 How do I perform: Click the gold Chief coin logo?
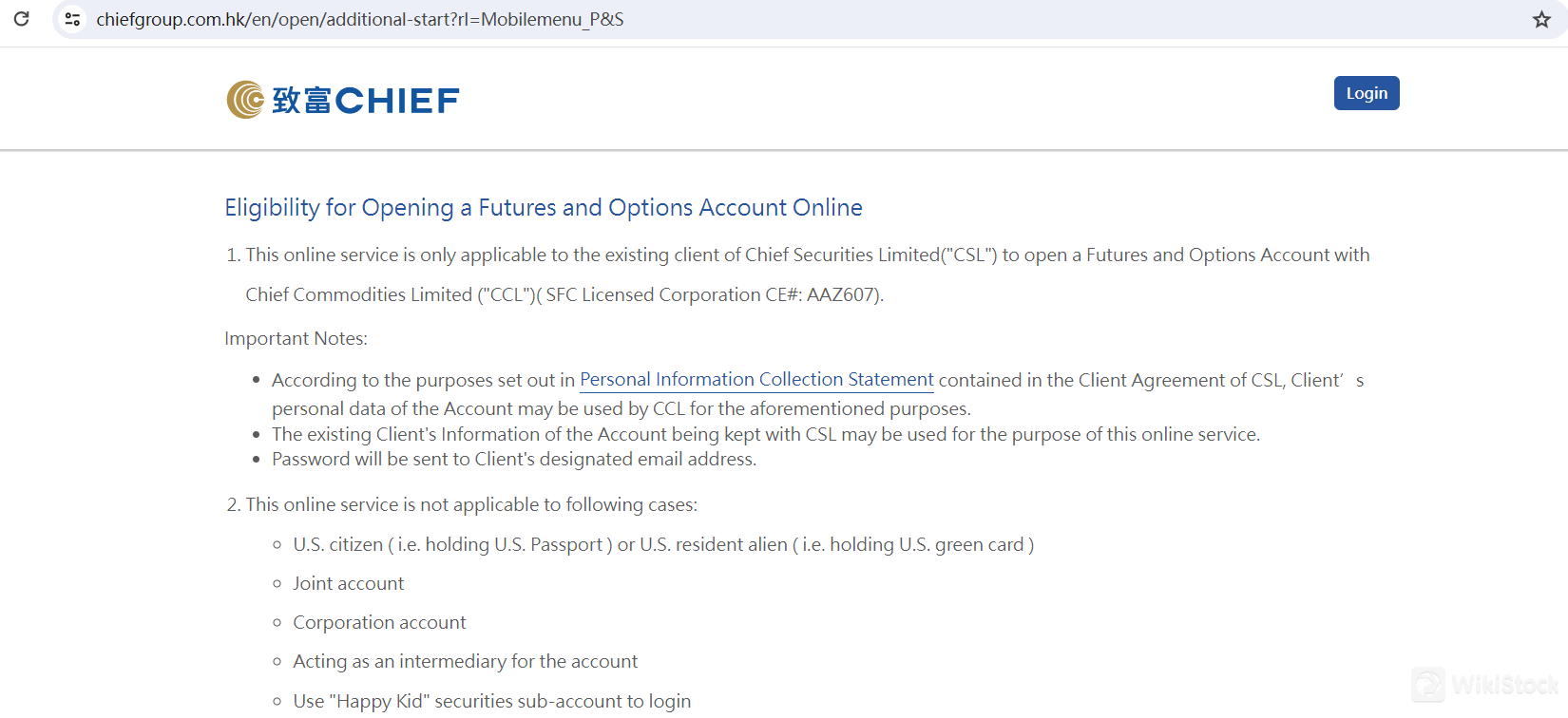pyautogui.click(x=244, y=98)
